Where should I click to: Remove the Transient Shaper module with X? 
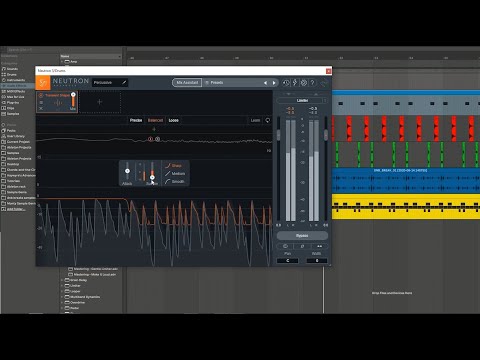coord(41,109)
